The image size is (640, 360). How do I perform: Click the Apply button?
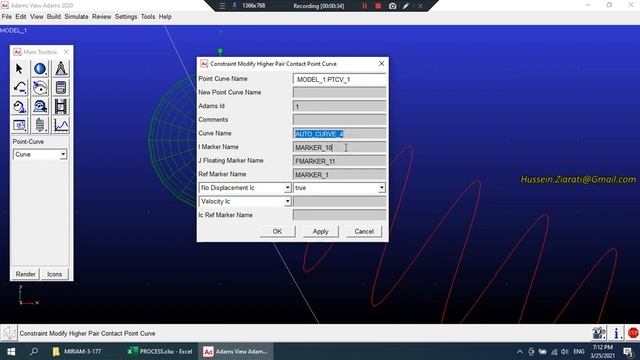click(320, 231)
